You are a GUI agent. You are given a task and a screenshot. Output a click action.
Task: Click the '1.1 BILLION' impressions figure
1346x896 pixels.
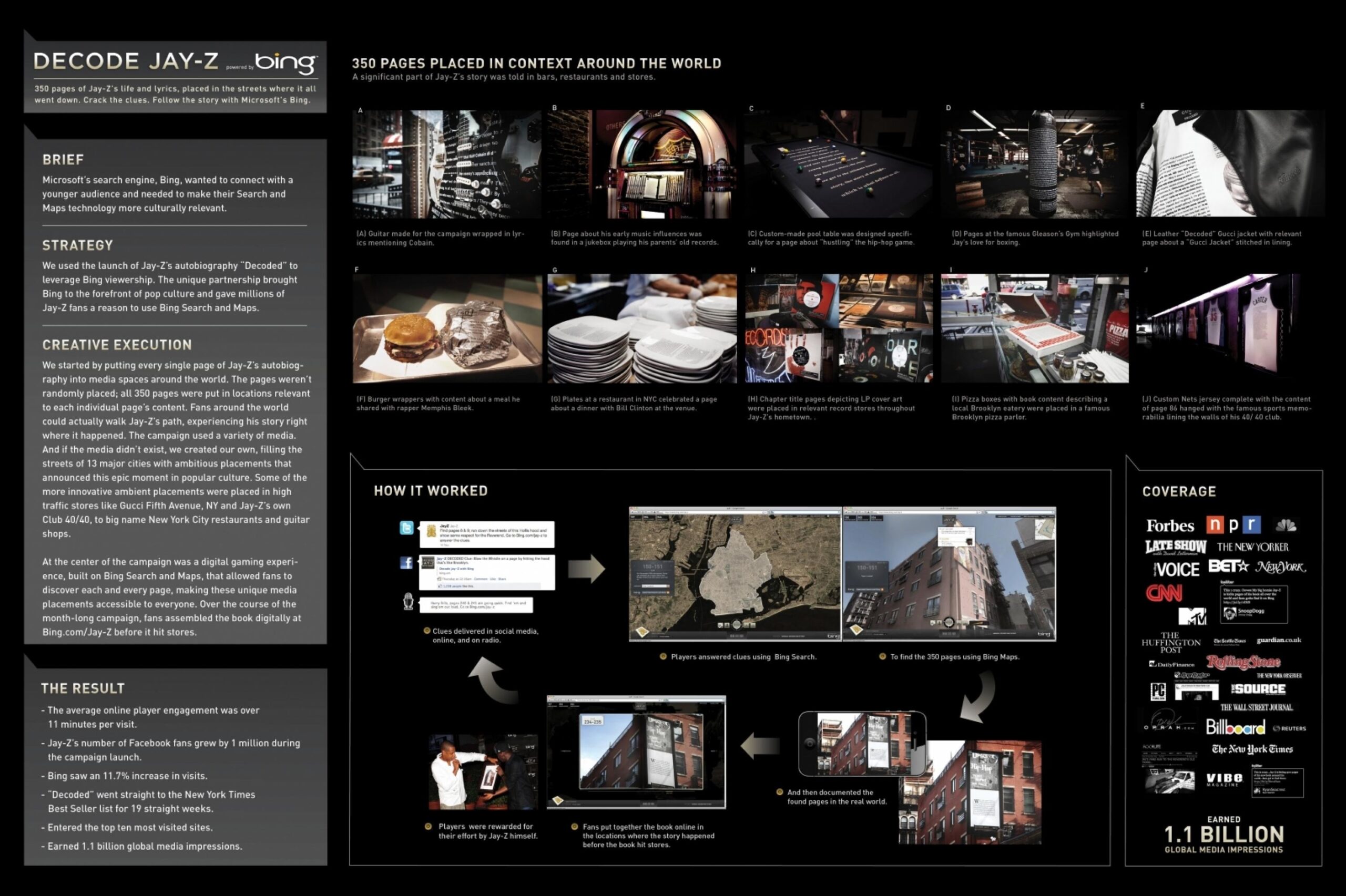click(1224, 835)
